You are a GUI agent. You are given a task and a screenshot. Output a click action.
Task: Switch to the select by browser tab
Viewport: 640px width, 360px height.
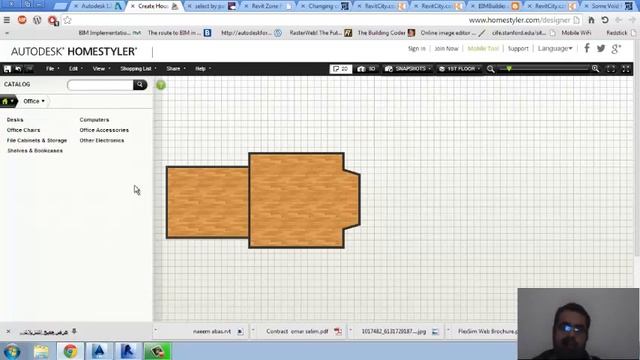211,6
